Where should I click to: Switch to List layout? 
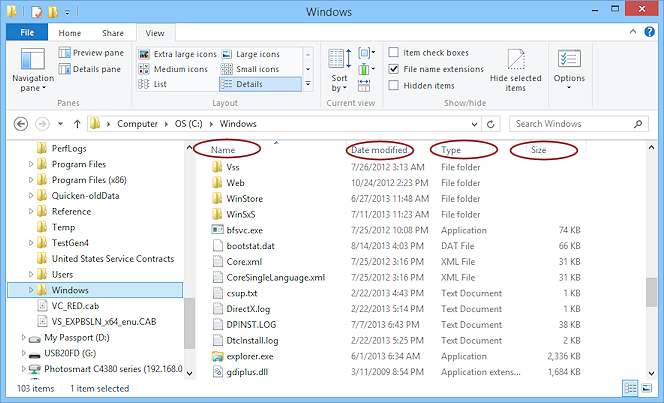(152, 84)
